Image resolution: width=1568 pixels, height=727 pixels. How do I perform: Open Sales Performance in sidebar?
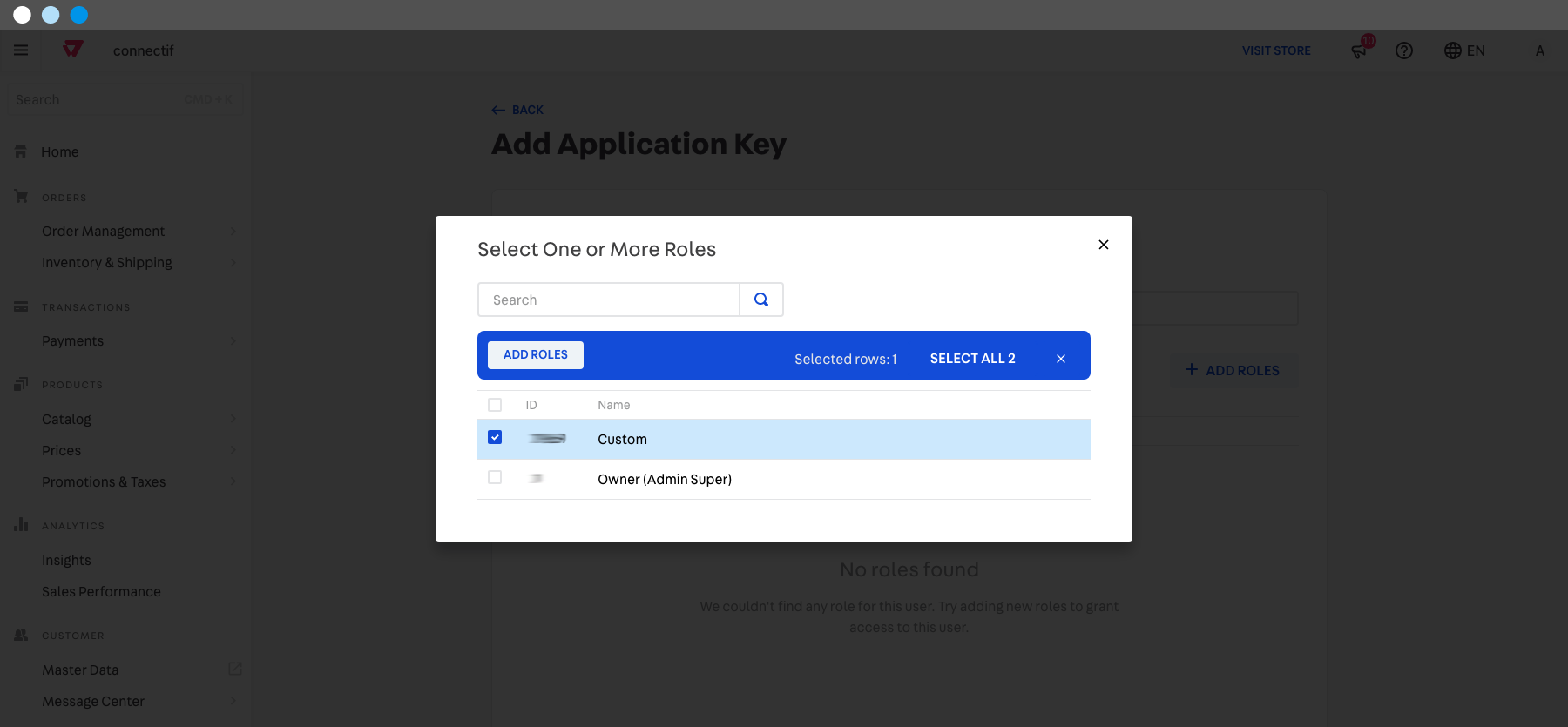point(101,591)
